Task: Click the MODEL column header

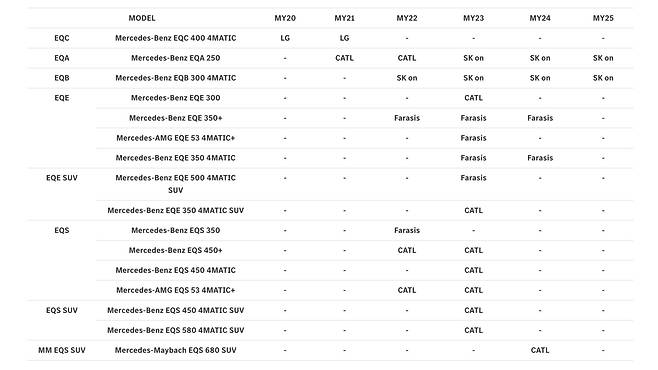Action: (142, 18)
